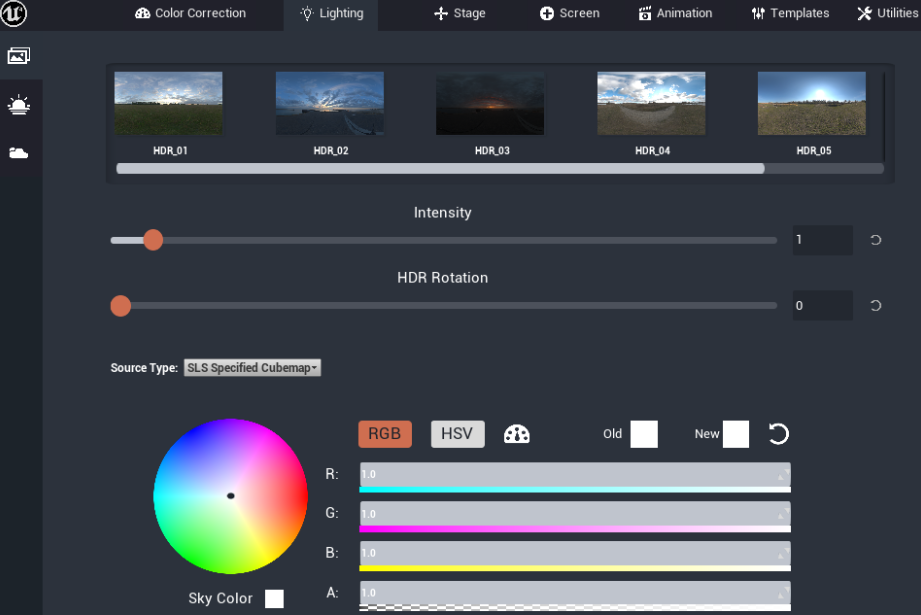Switch color mode to HSV
Screen dimensions: 921x615
pos(458,434)
